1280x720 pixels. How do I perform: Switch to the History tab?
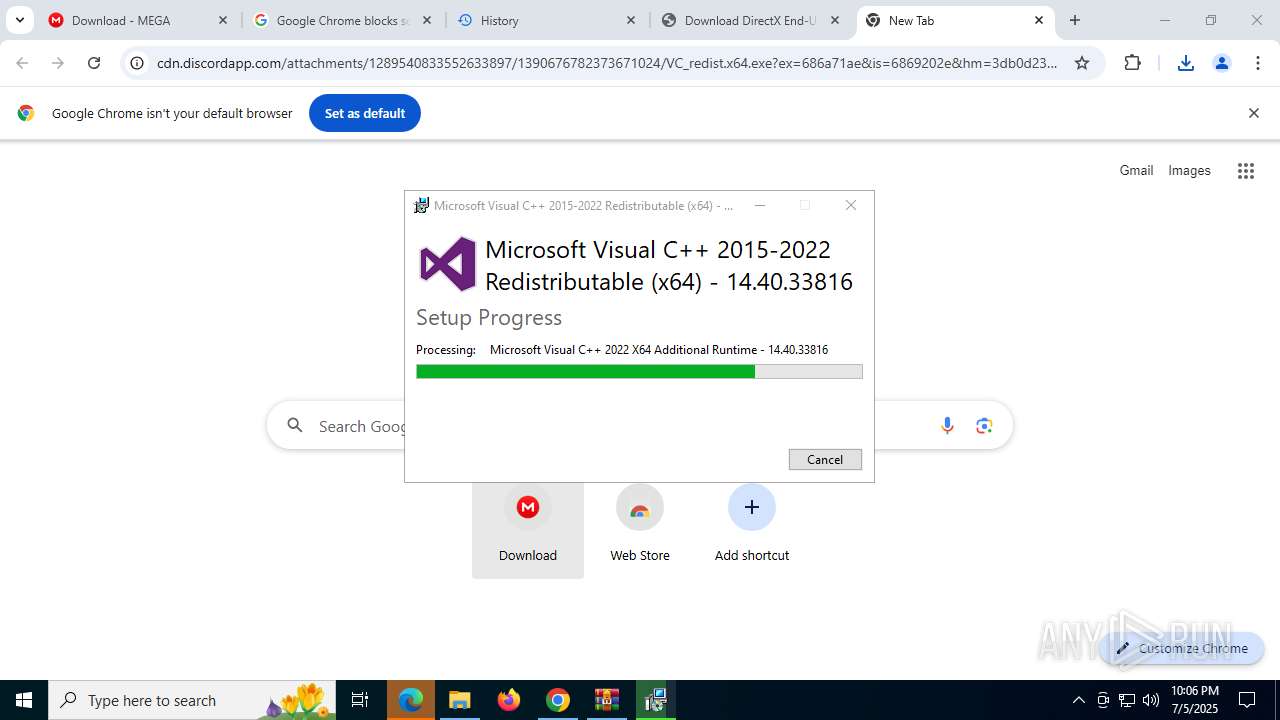click(x=547, y=20)
